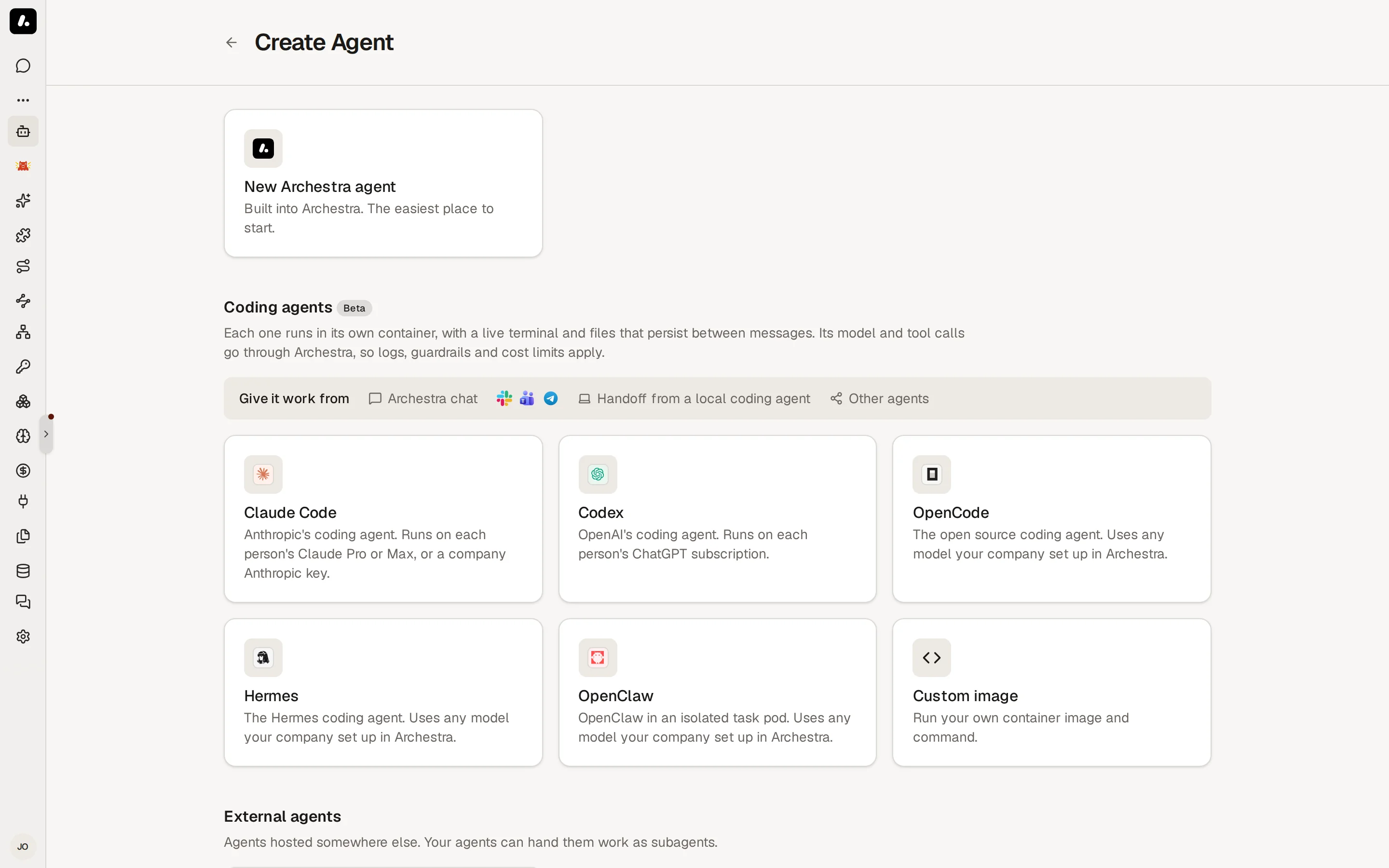Open the copied documents icon in sidebar

pyautogui.click(x=23, y=536)
